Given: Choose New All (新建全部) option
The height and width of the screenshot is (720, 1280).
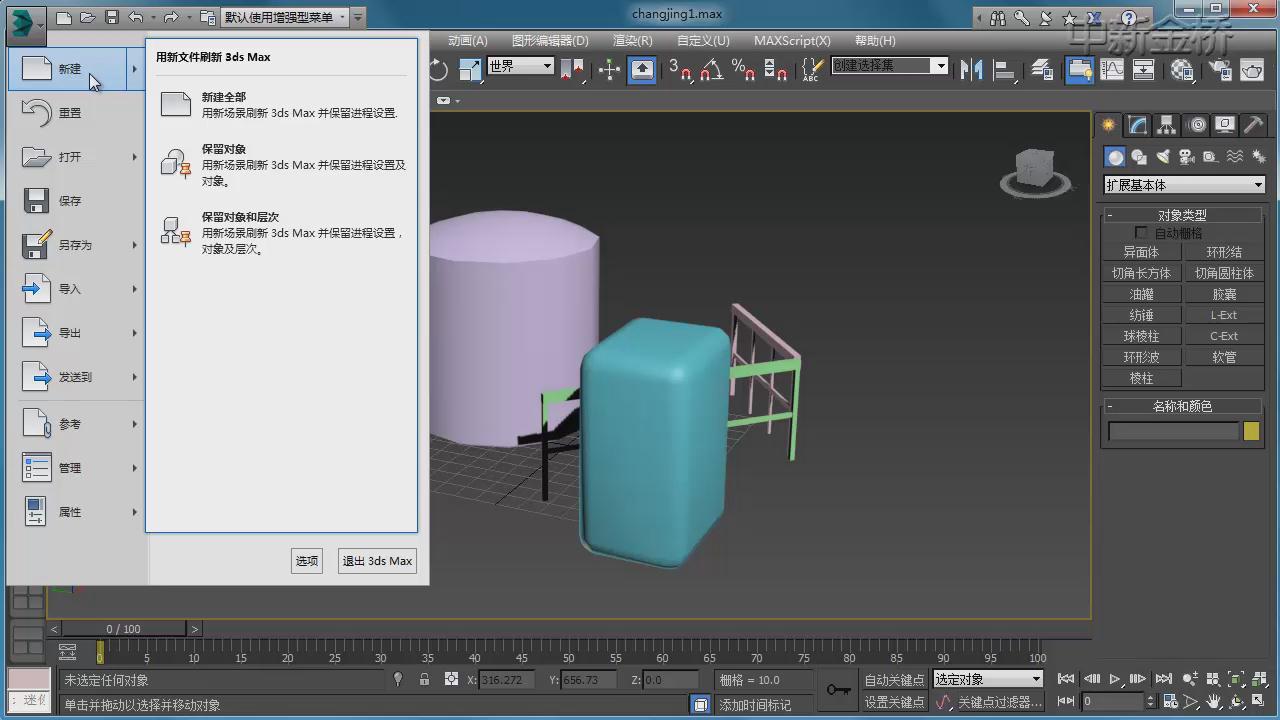Looking at the screenshot, I should click(x=281, y=105).
